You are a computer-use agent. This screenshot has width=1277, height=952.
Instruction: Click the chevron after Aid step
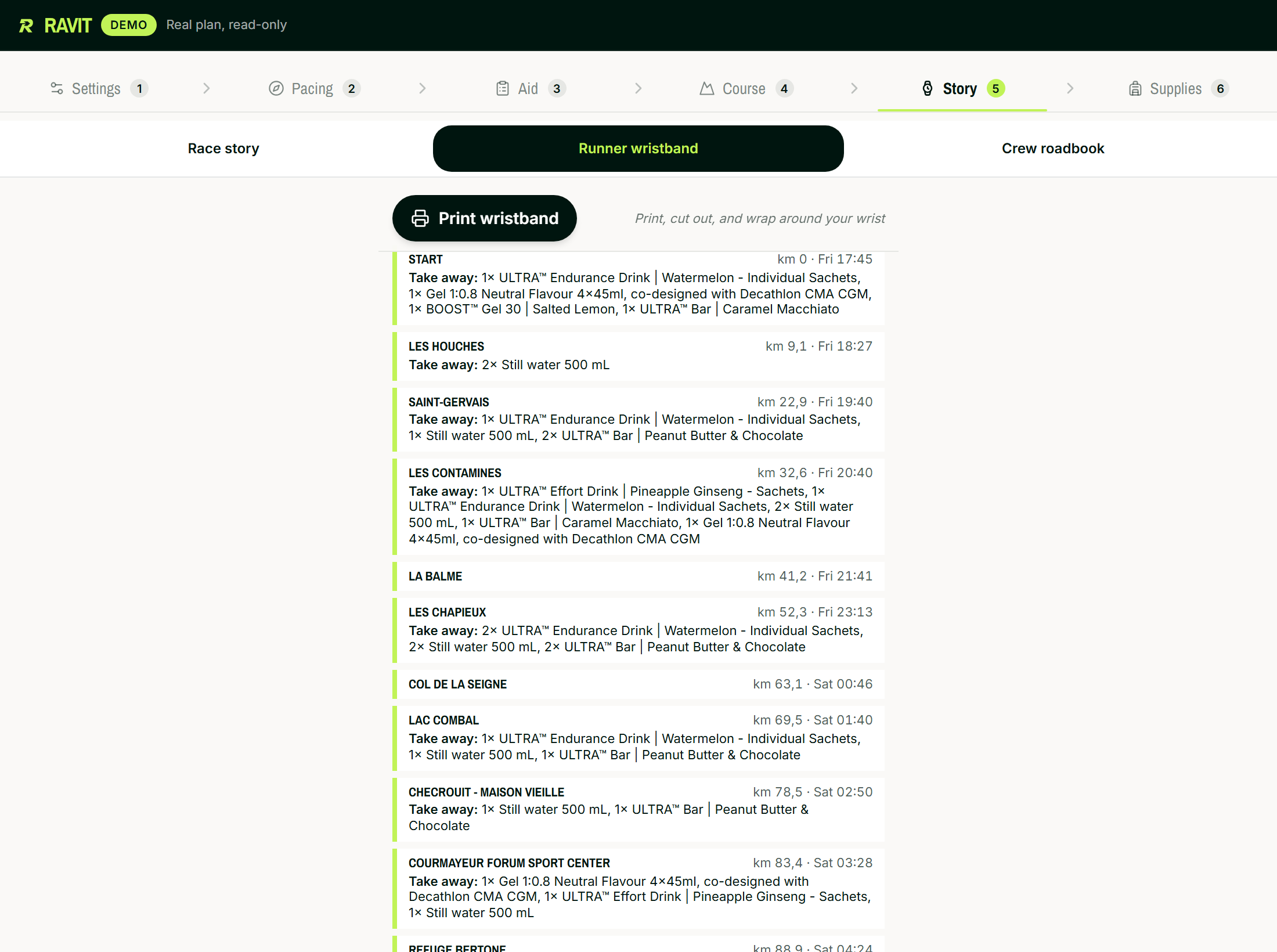[638, 88]
